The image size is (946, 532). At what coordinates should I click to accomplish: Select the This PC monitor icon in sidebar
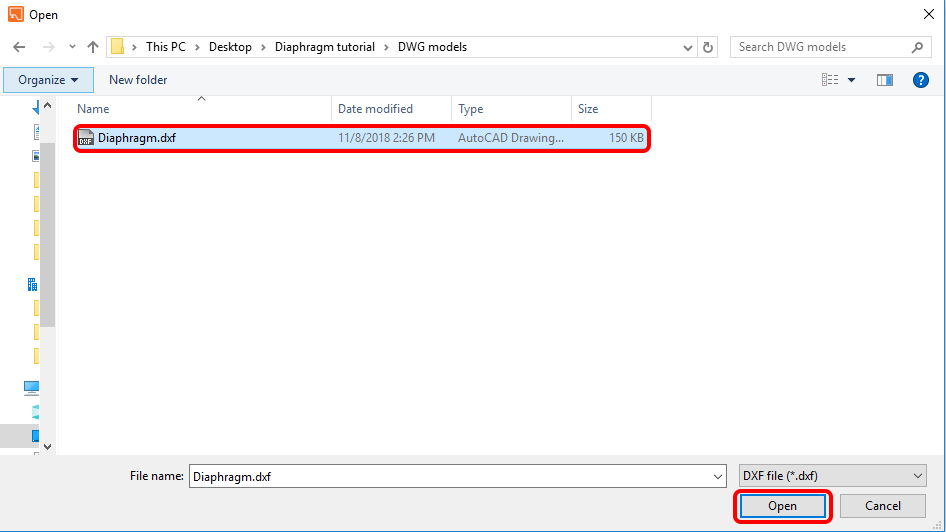[x=31, y=388]
